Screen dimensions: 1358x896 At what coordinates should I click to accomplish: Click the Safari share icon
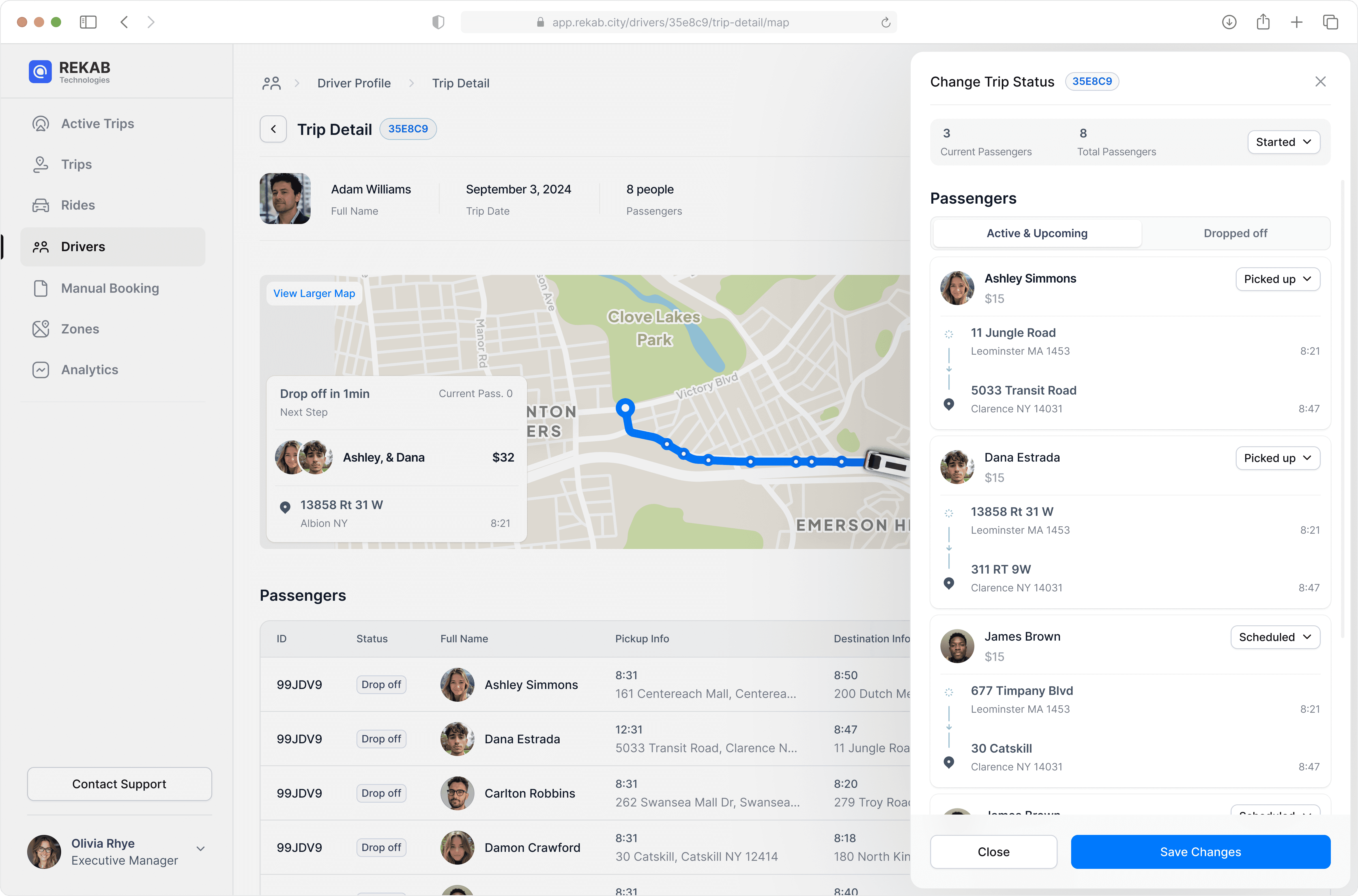pos(1263,22)
